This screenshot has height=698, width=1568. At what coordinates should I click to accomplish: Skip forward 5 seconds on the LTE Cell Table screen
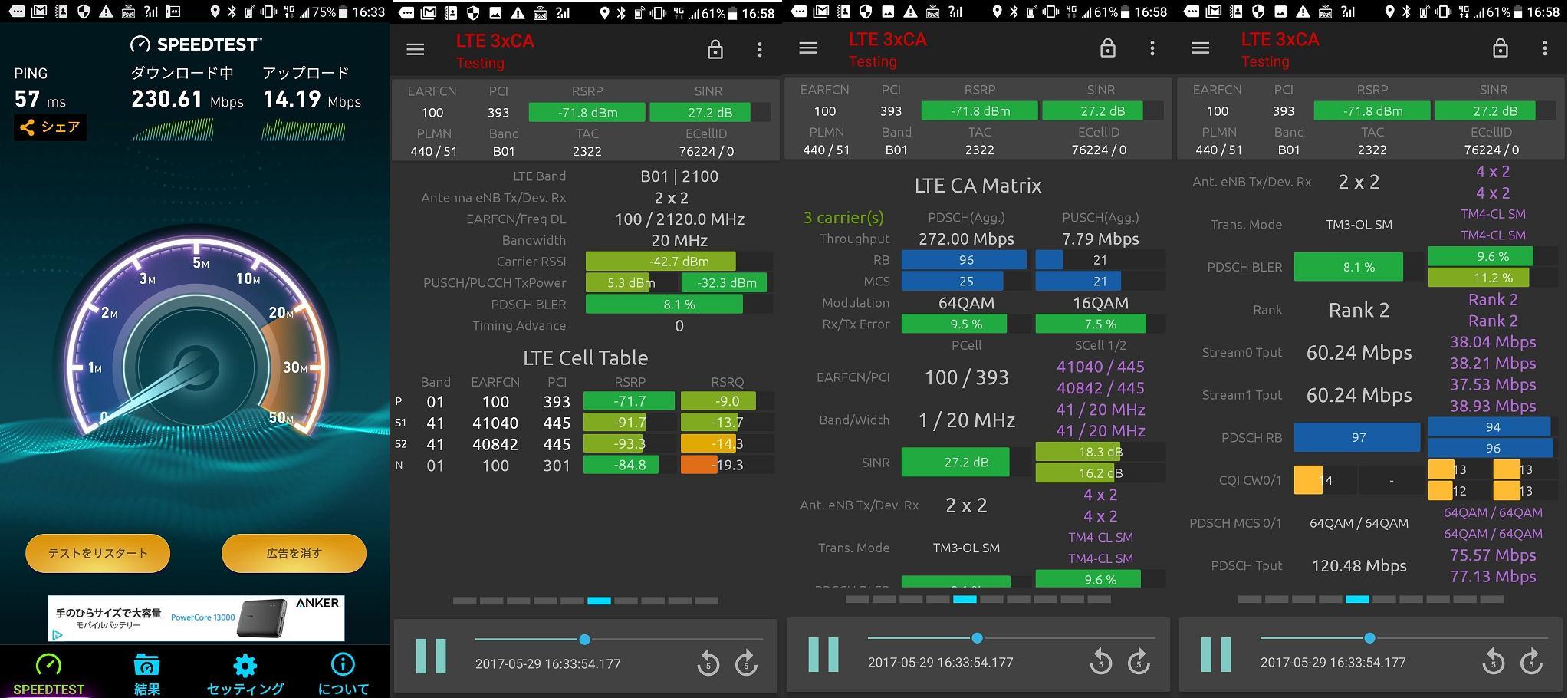click(746, 662)
